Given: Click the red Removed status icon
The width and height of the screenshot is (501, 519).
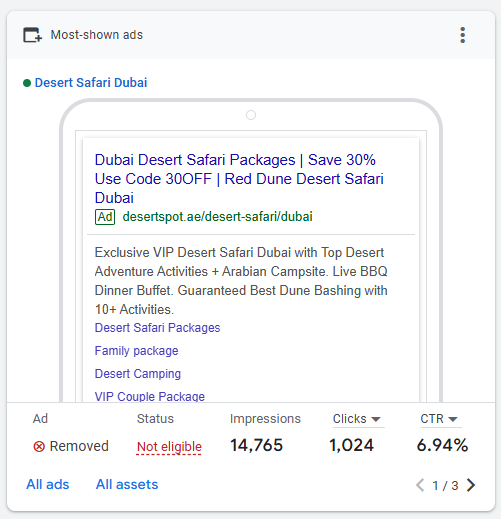Looking at the screenshot, I should pos(39,446).
